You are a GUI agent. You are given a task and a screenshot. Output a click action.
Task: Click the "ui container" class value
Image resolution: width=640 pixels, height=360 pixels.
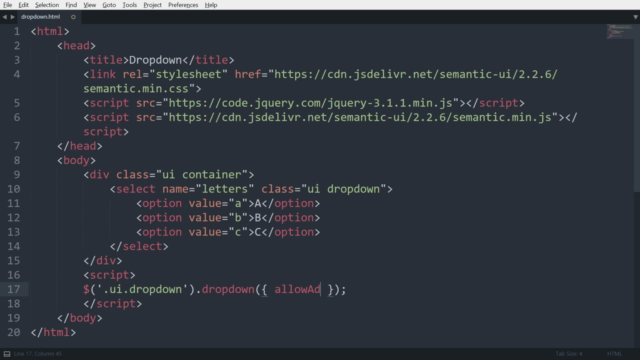[x=202, y=175]
